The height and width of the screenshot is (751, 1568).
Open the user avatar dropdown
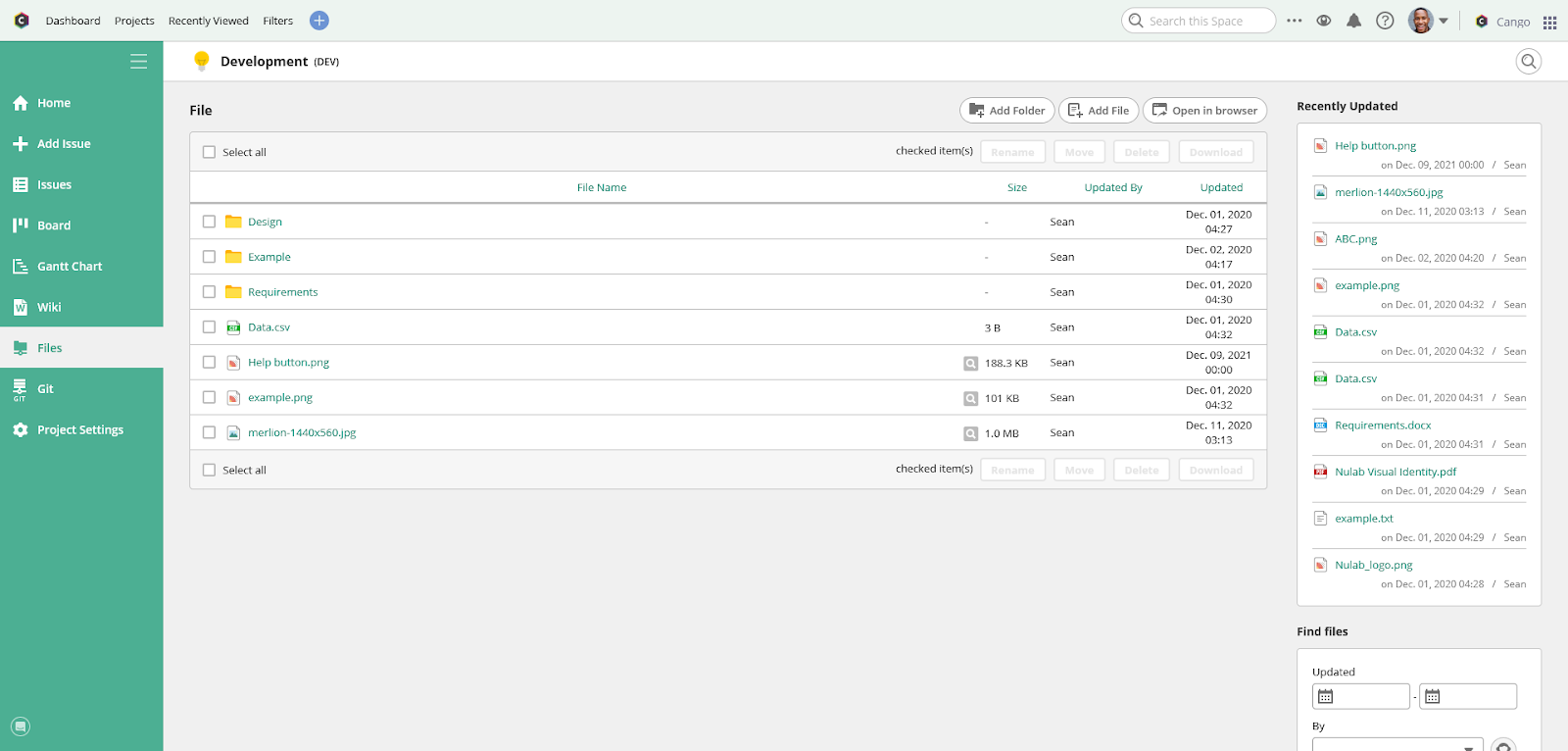[x=1428, y=21]
